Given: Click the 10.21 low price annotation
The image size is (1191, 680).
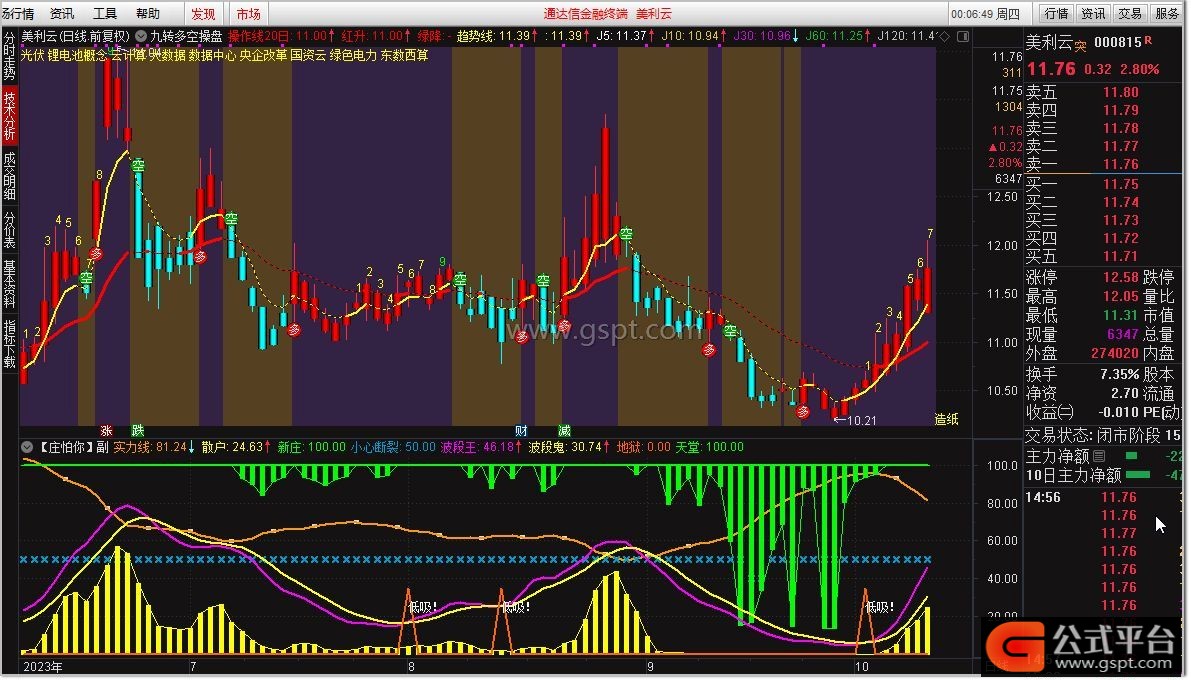Looking at the screenshot, I should point(861,420).
